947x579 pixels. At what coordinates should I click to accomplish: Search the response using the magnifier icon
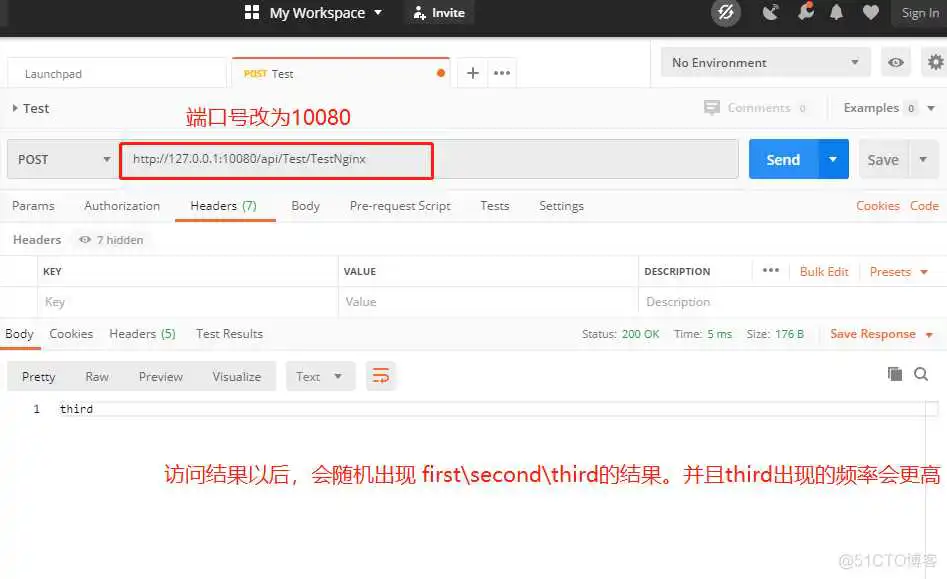[x=921, y=372]
